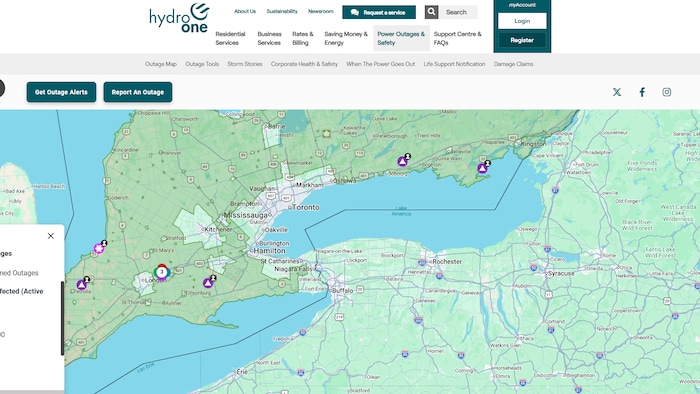
Task: Click Get Outage Alerts button
Action: pyautogui.click(x=61, y=92)
